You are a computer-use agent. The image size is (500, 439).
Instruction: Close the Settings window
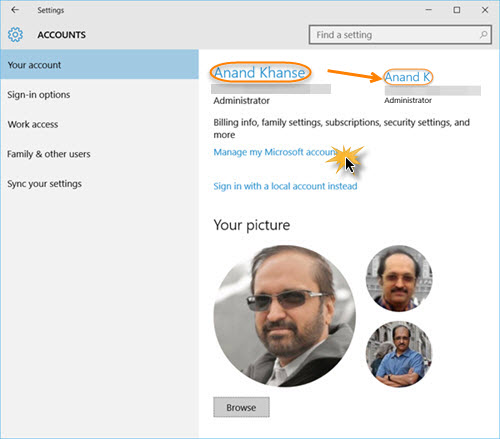coord(485,10)
